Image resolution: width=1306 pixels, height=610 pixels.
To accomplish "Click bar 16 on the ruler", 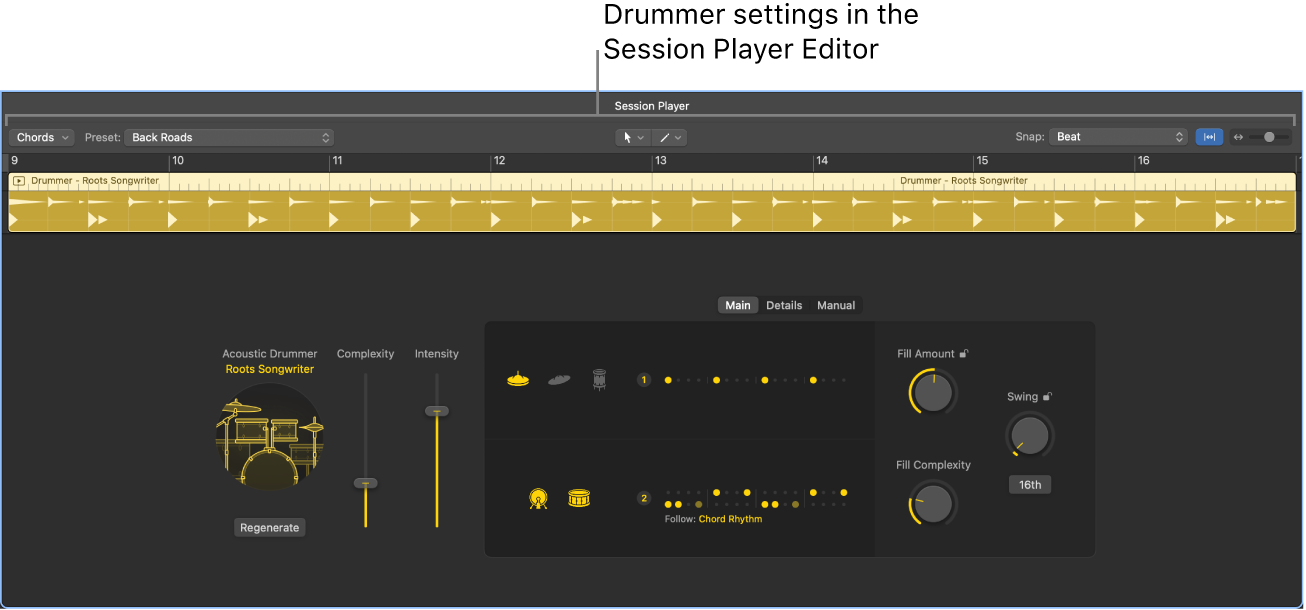I will [x=1143, y=161].
